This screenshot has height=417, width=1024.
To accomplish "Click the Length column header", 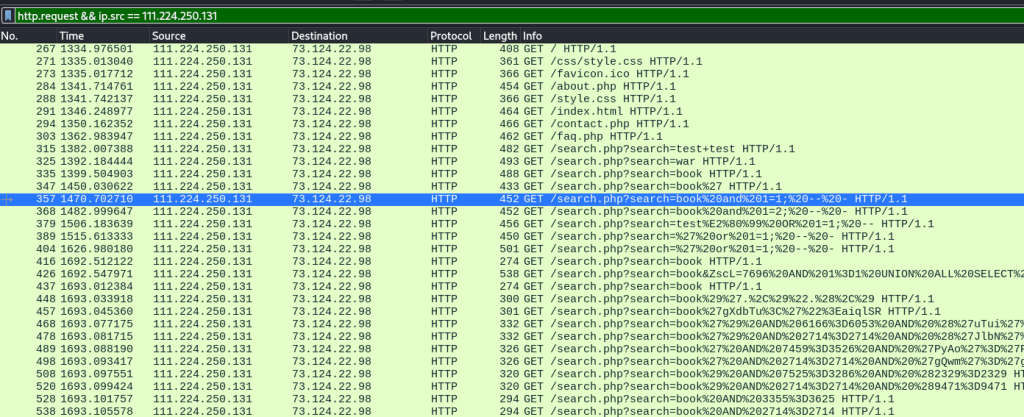I will pos(500,36).
